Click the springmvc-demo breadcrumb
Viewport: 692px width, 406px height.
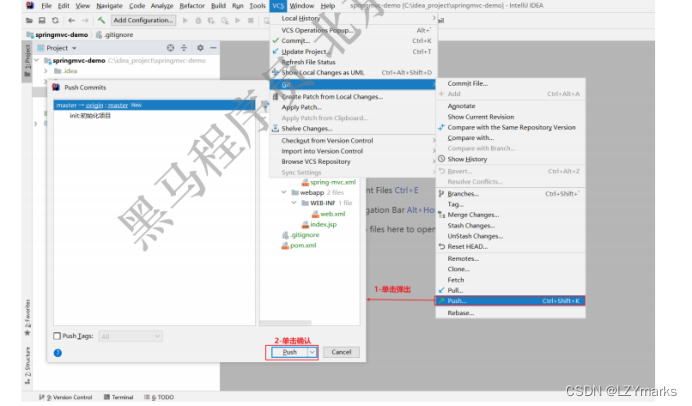pyautogui.click(x=58, y=34)
